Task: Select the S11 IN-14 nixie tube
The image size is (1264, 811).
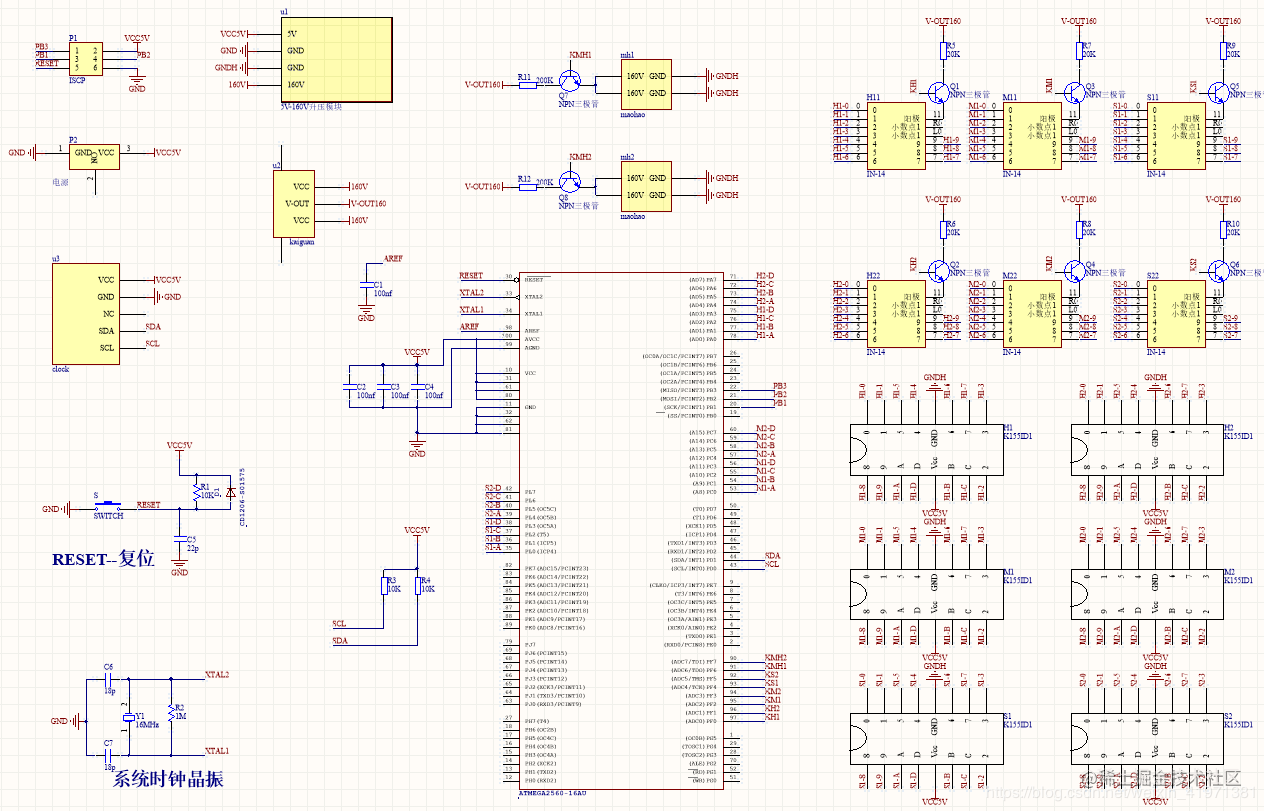Action: [1176, 134]
